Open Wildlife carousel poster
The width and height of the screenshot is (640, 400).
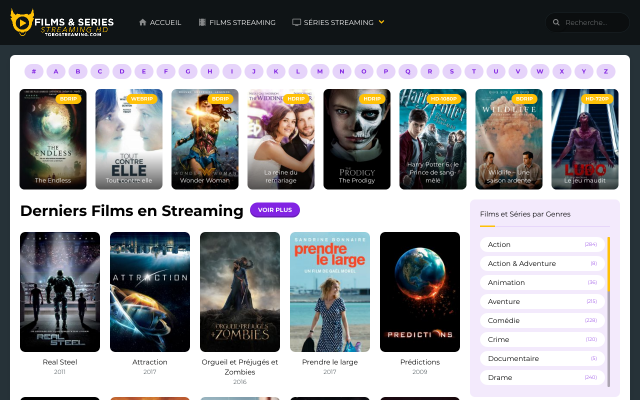point(509,139)
